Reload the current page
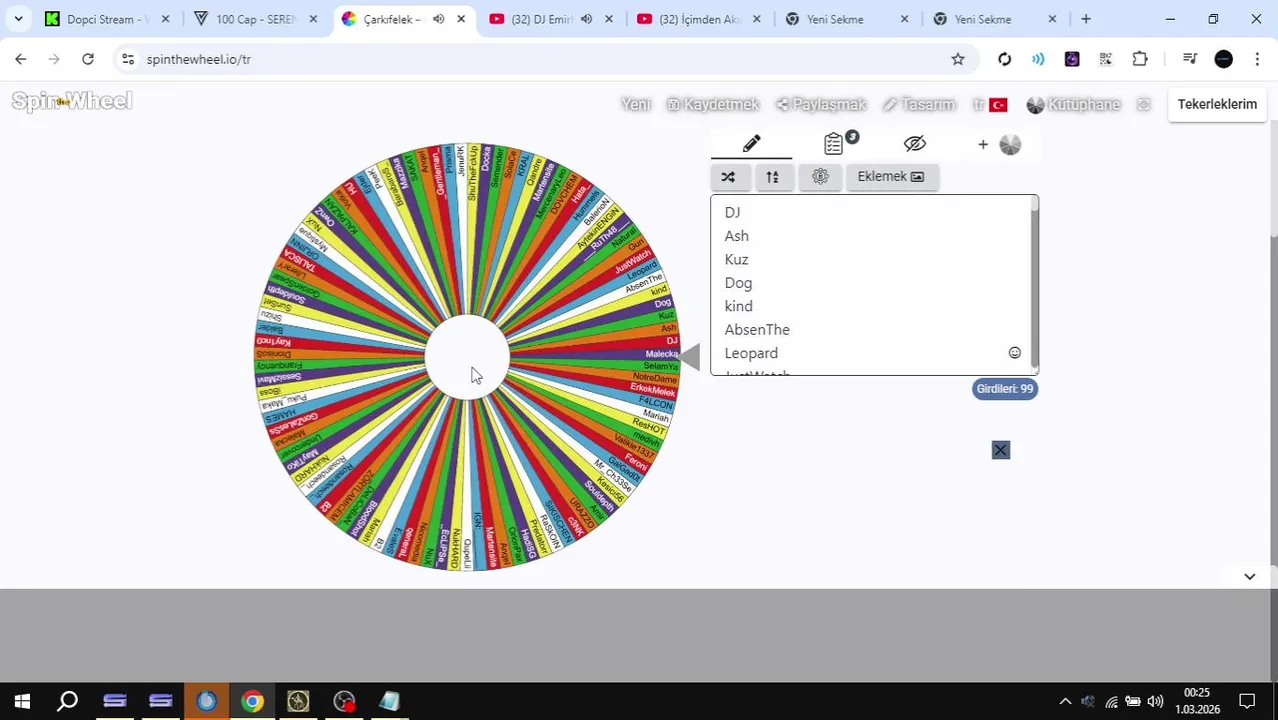Screen dimensions: 1278x720 click(88, 59)
